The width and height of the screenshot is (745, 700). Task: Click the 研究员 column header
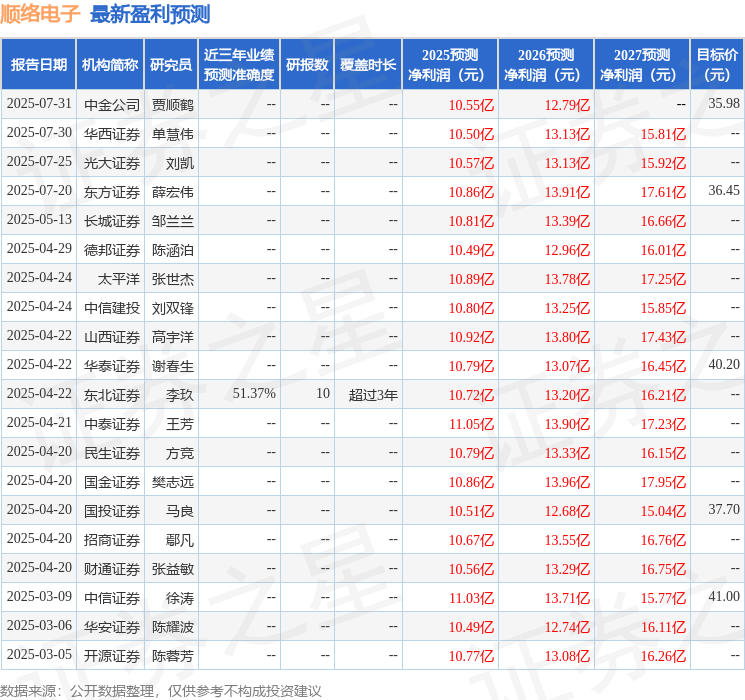coord(171,64)
